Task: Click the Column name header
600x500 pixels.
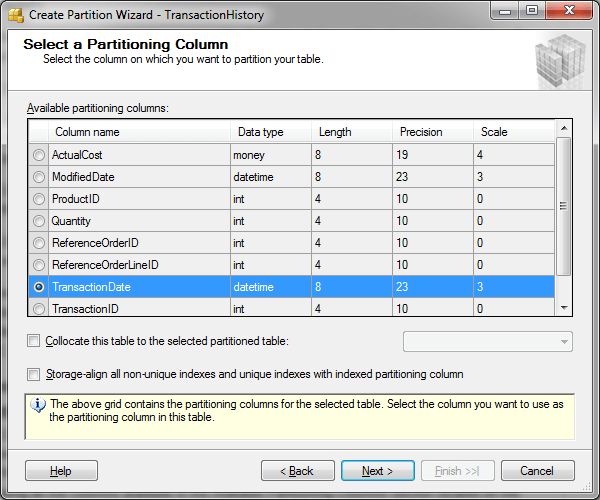Action: (x=87, y=132)
